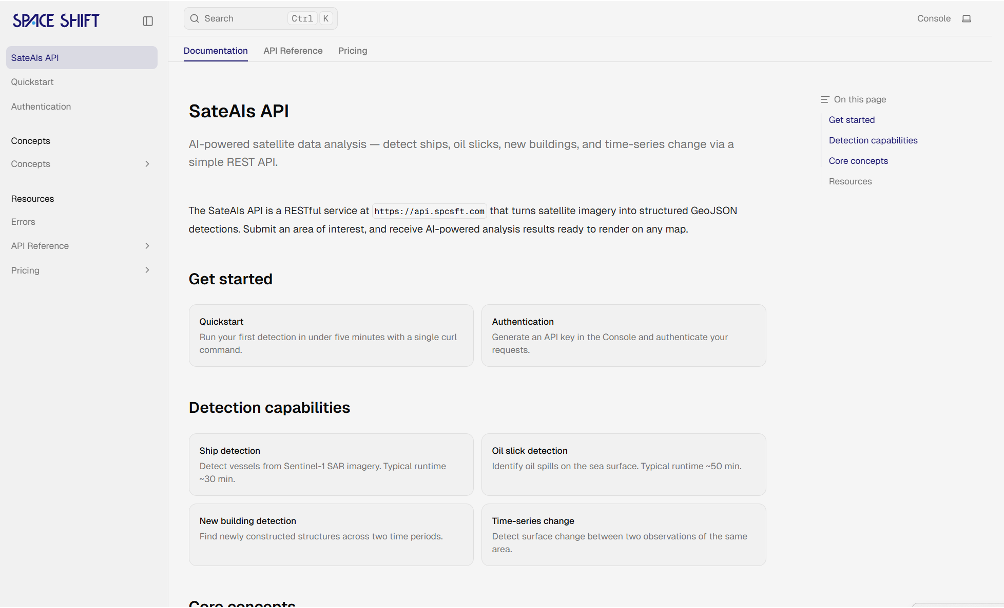Viewport: 1004px width, 608px height.
Task: Open the Errors sidebar page
Action: click(x=23, y=222)
